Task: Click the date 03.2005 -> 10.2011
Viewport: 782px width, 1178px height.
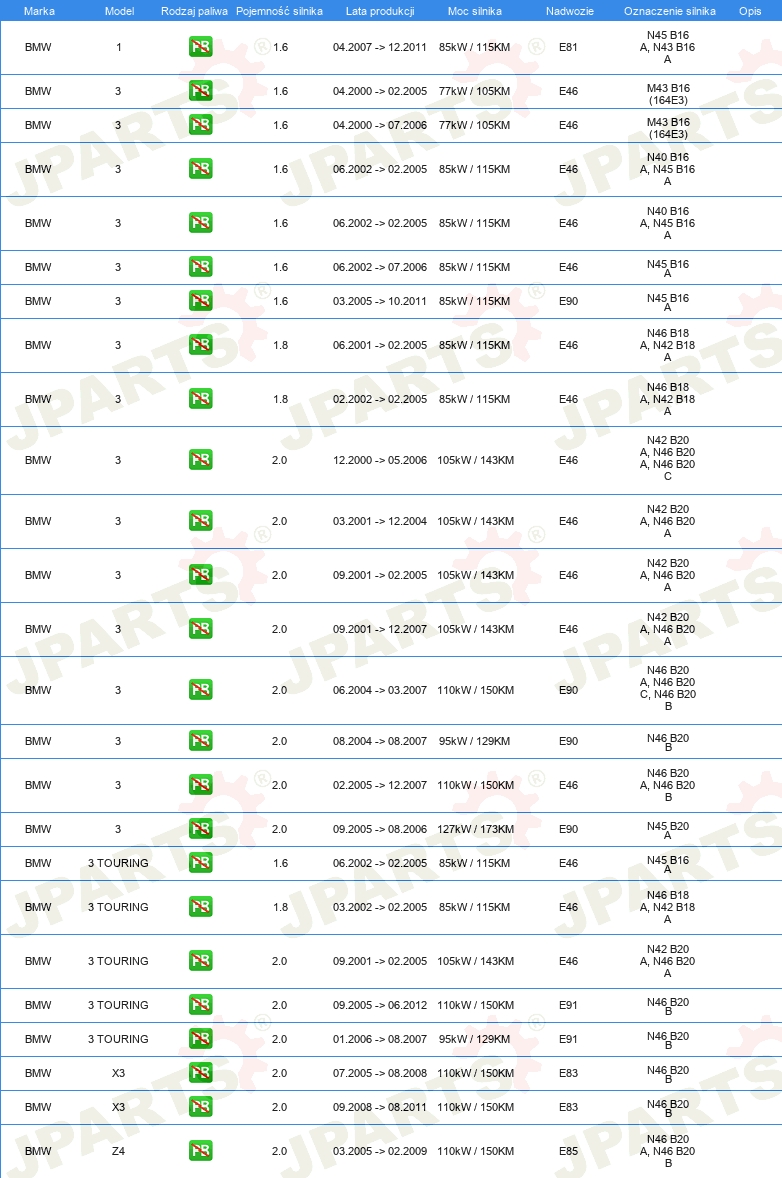Action: click(x=380, y=301)
